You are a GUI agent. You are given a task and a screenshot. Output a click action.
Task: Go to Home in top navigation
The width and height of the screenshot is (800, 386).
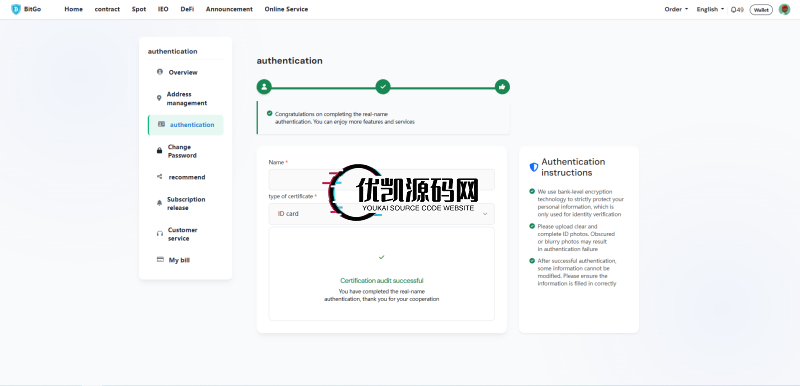pyautogui.click(x=73, y=9)
